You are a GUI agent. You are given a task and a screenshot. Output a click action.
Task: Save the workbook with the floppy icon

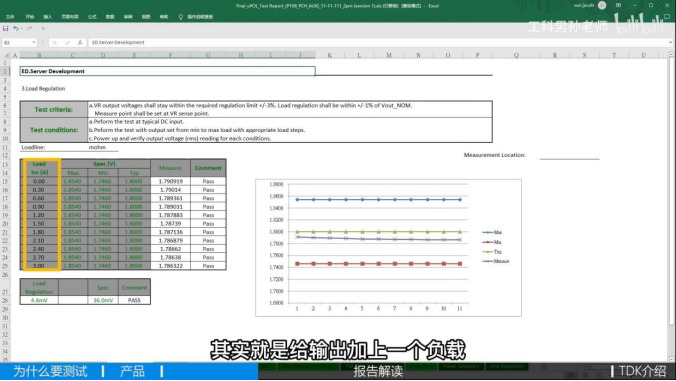click(6, 28)
